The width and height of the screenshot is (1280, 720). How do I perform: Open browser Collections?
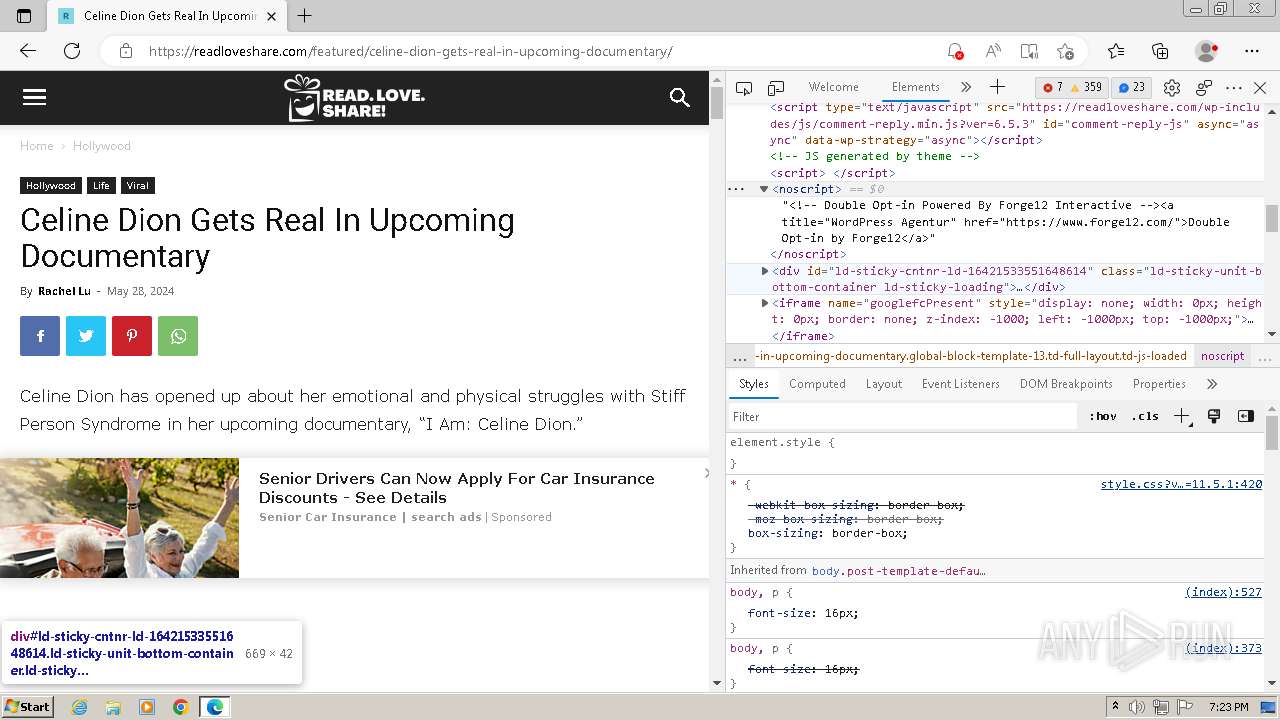(x=1160, y=51)
